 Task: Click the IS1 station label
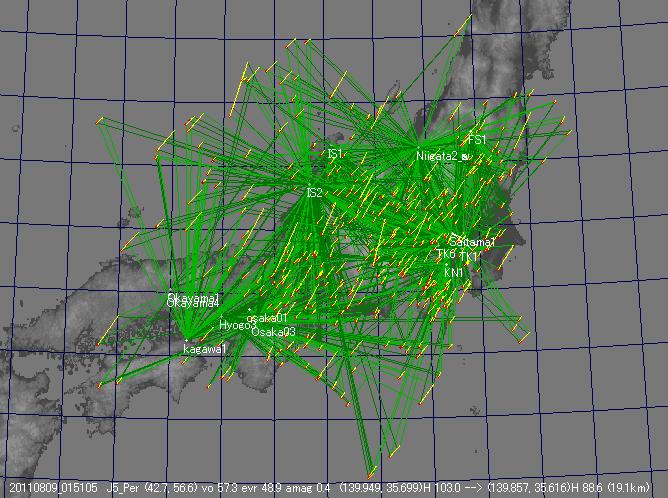coord(335,154)
